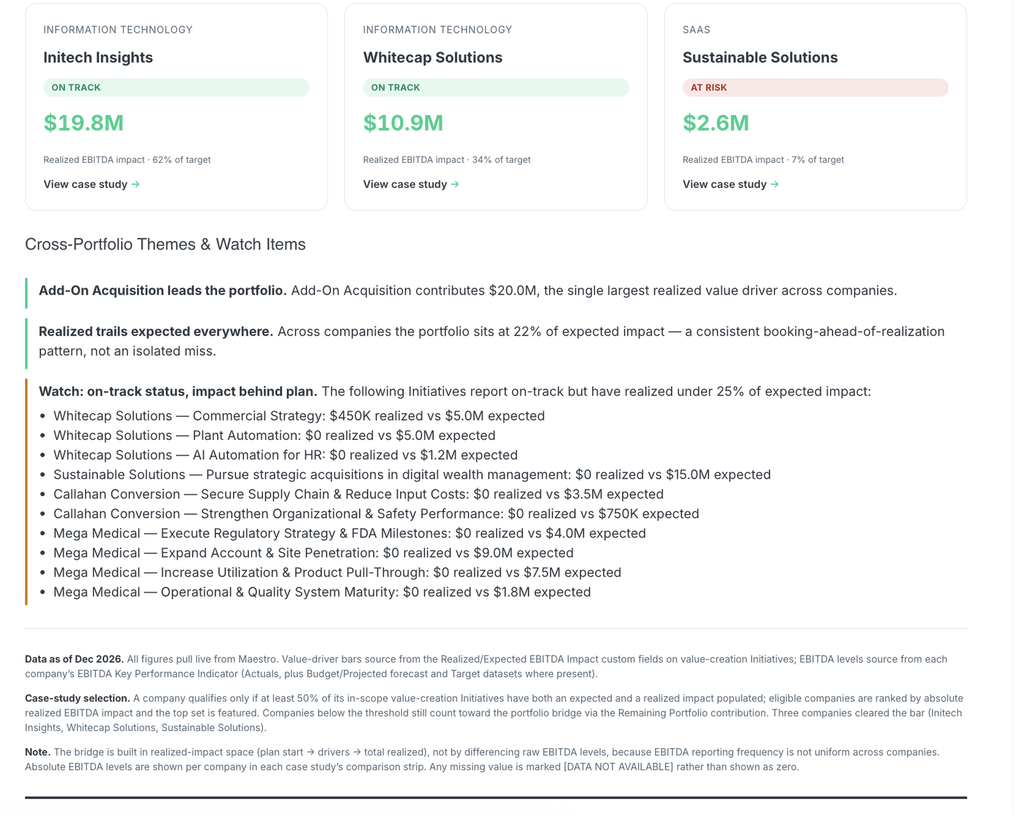Open Initech Insights case study link
The height and width of the screenshot is (815, 1024).
coord(91,184)
